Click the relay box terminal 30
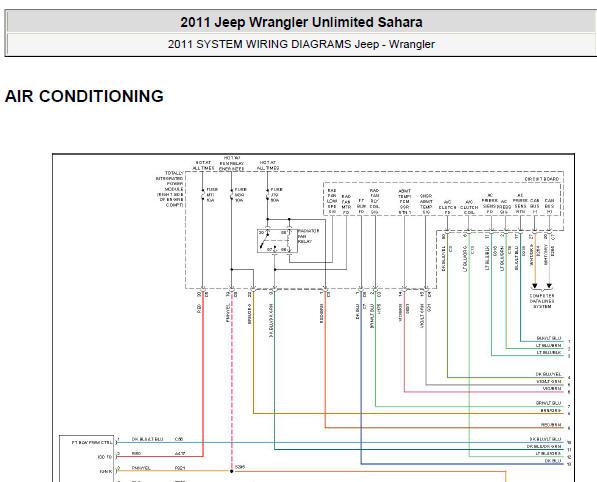This screenshot has width=597, height=482. click(262, 233)
